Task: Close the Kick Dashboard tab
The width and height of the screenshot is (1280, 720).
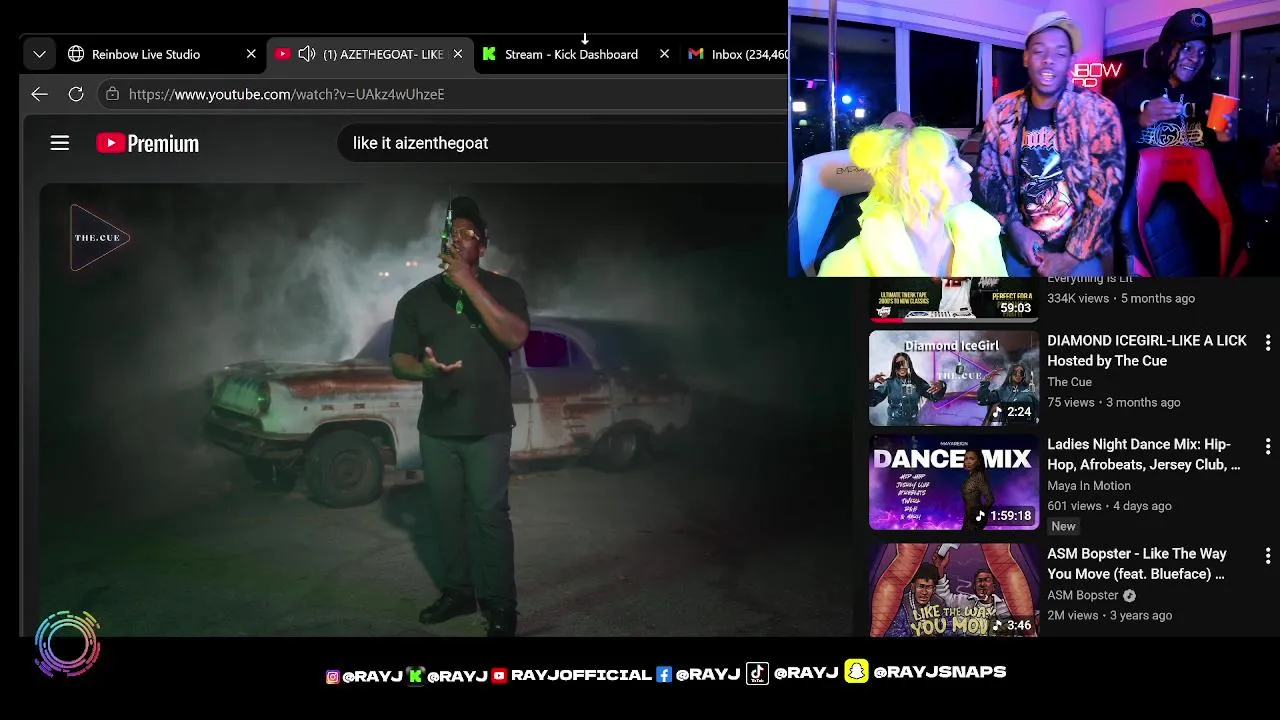Action: (x=664, y=54)
